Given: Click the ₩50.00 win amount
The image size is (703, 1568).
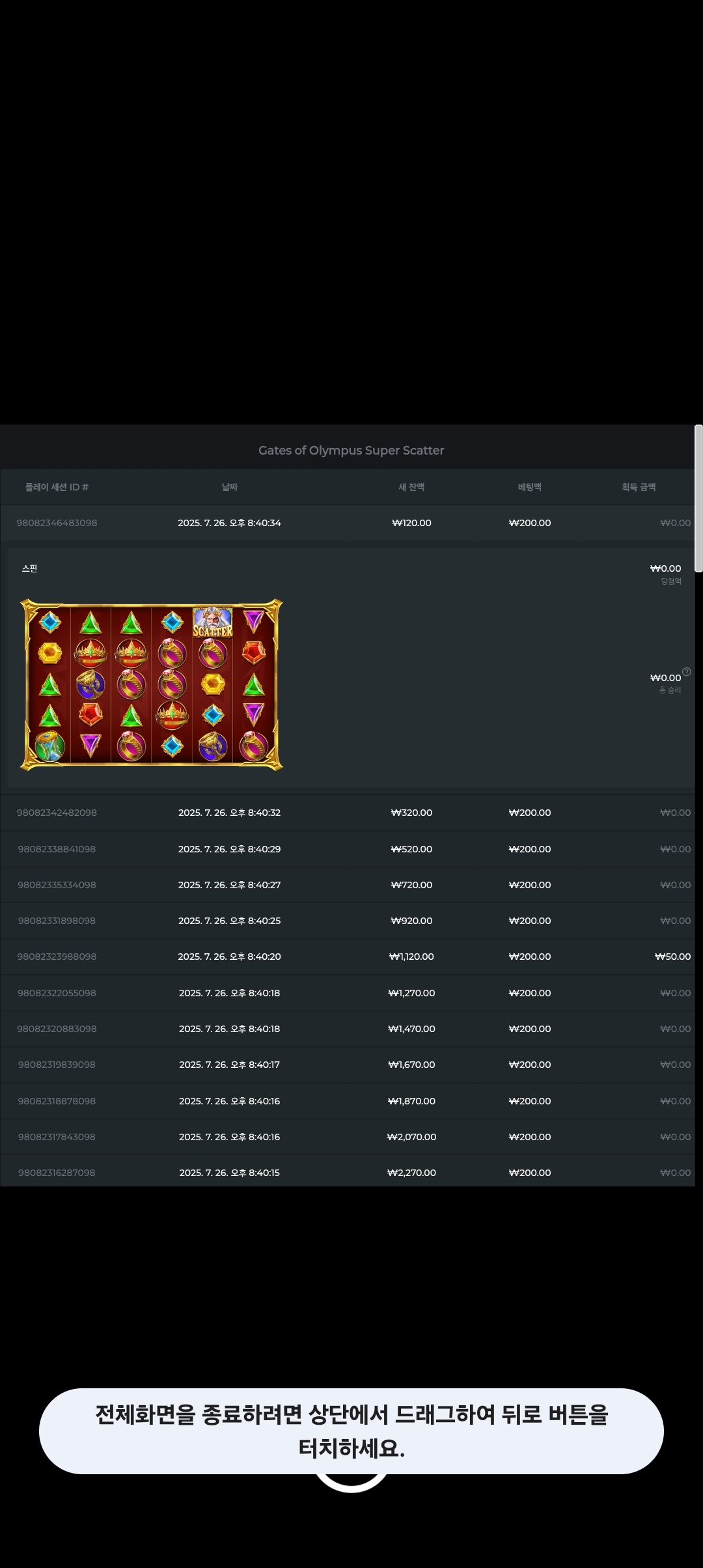Looking at the screenshot, I should (x=672, y=957).
